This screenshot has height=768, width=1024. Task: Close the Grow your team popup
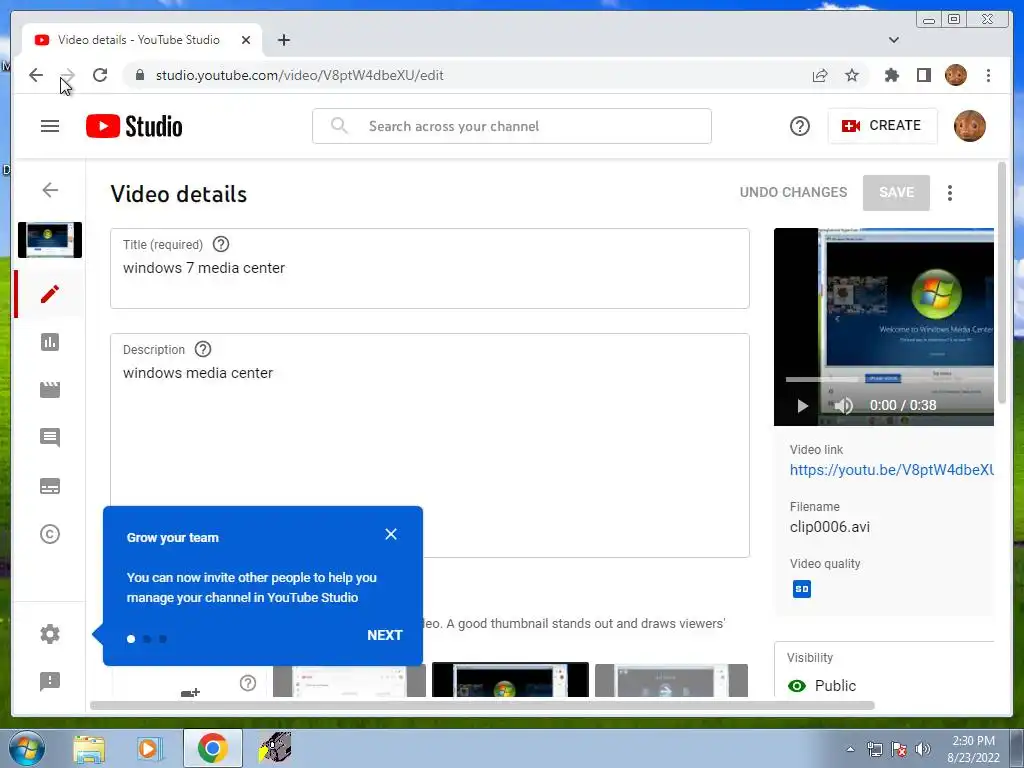pos(391,534)
